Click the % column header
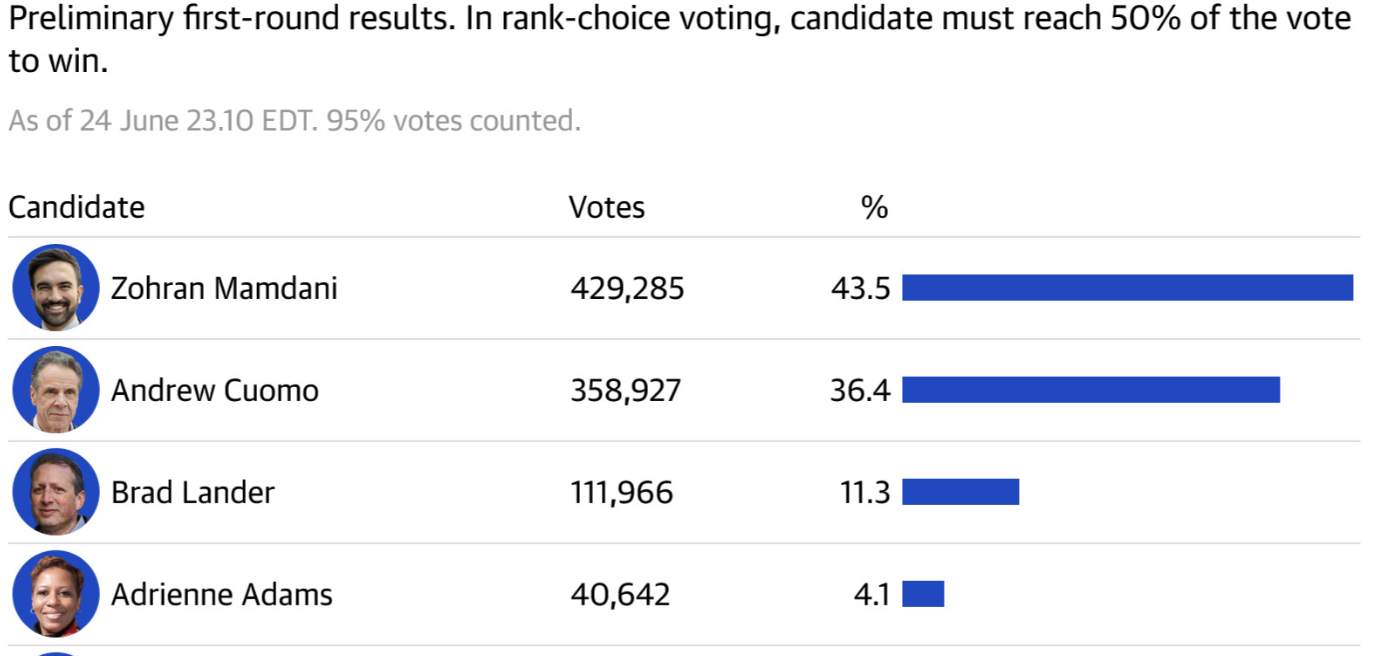Screen dimensions: 1386x656 (874, 207)
